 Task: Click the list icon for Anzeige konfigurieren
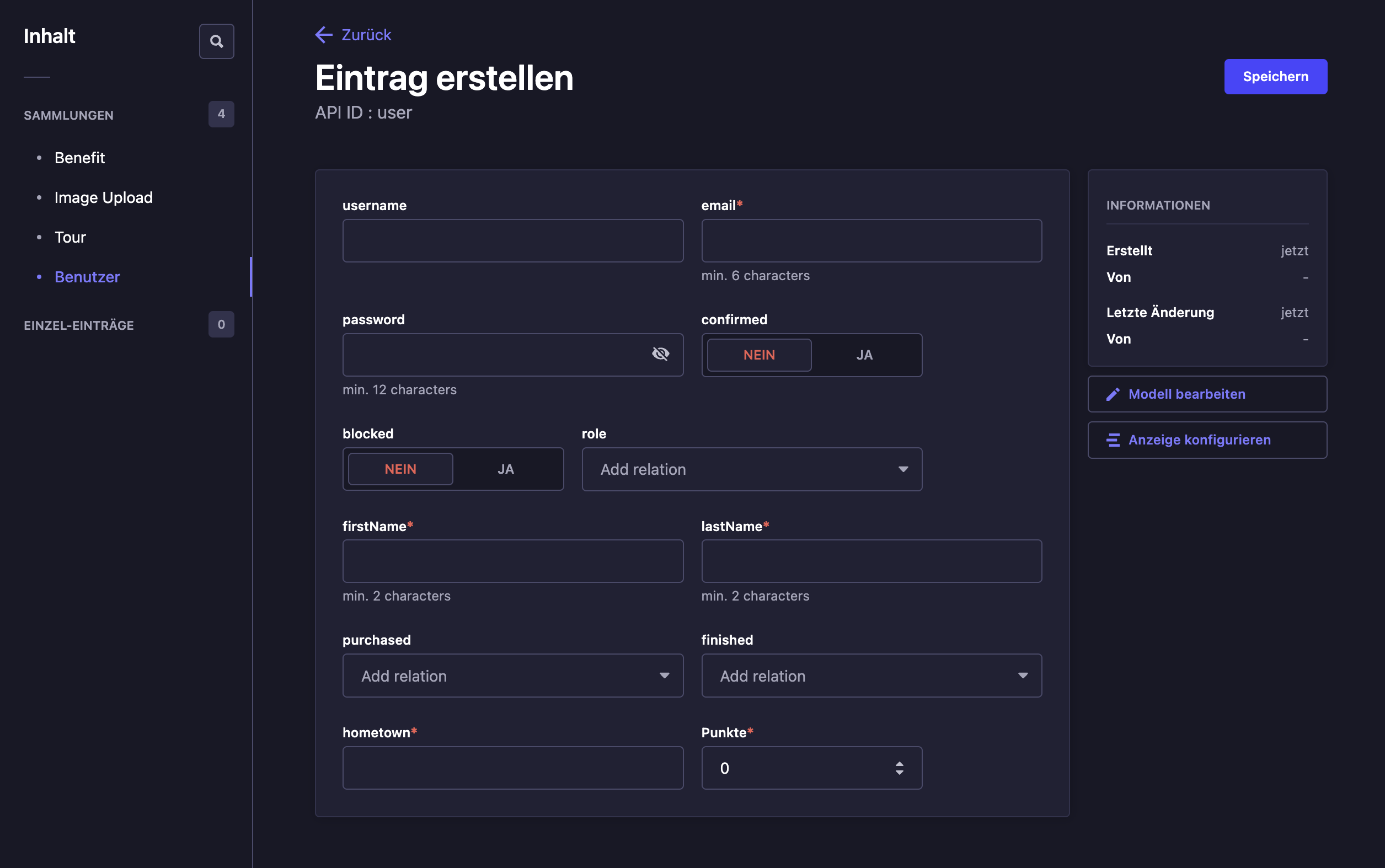point(1113,440)
